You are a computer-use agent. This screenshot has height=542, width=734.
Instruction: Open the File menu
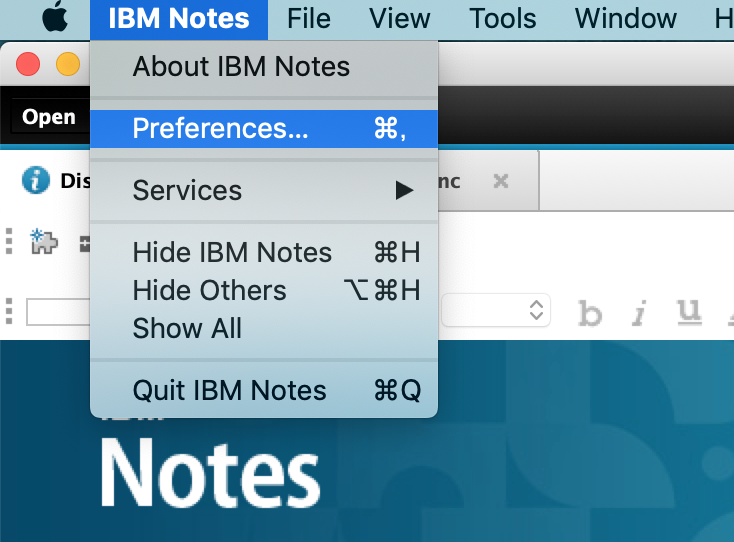(x=309, y=19)
